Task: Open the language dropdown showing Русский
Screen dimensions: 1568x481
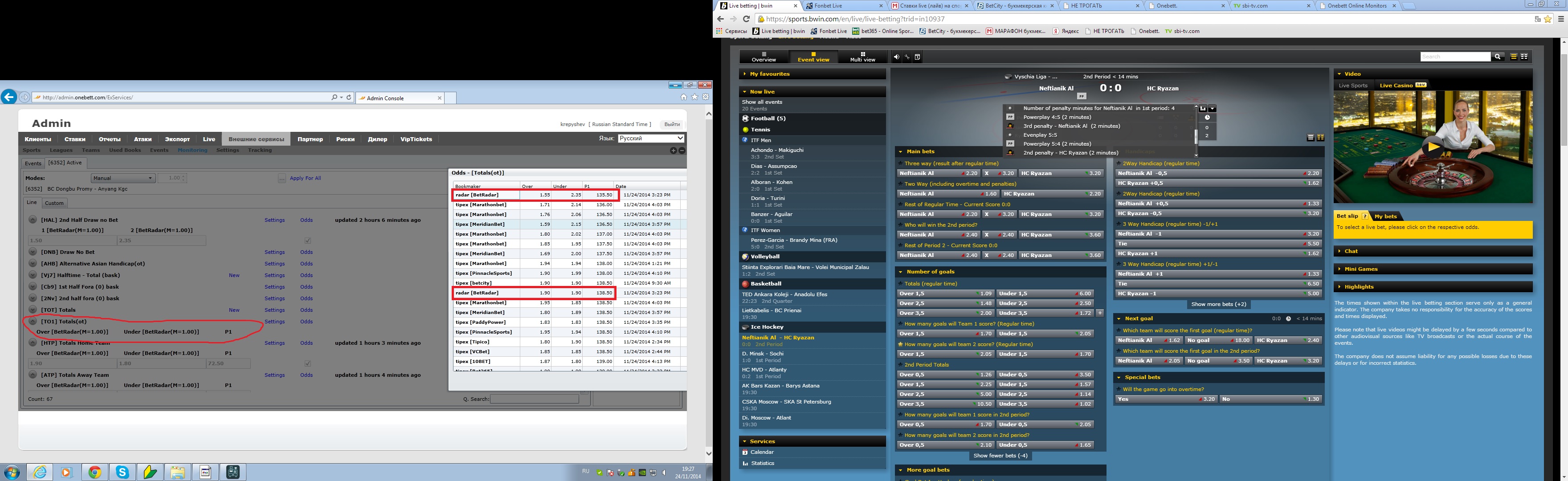Action: [x=651, y=138]
